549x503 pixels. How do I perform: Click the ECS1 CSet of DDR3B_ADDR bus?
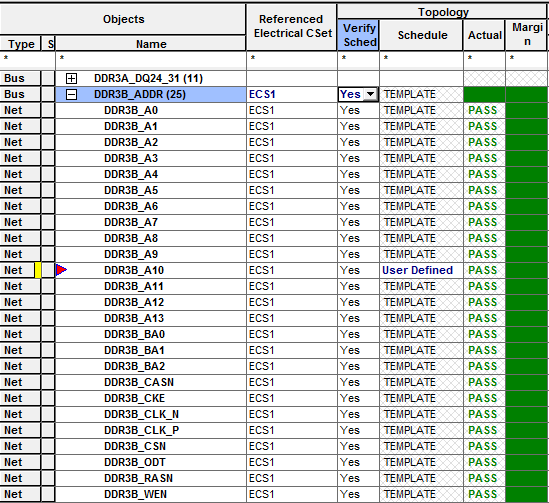tap(262, 94)
